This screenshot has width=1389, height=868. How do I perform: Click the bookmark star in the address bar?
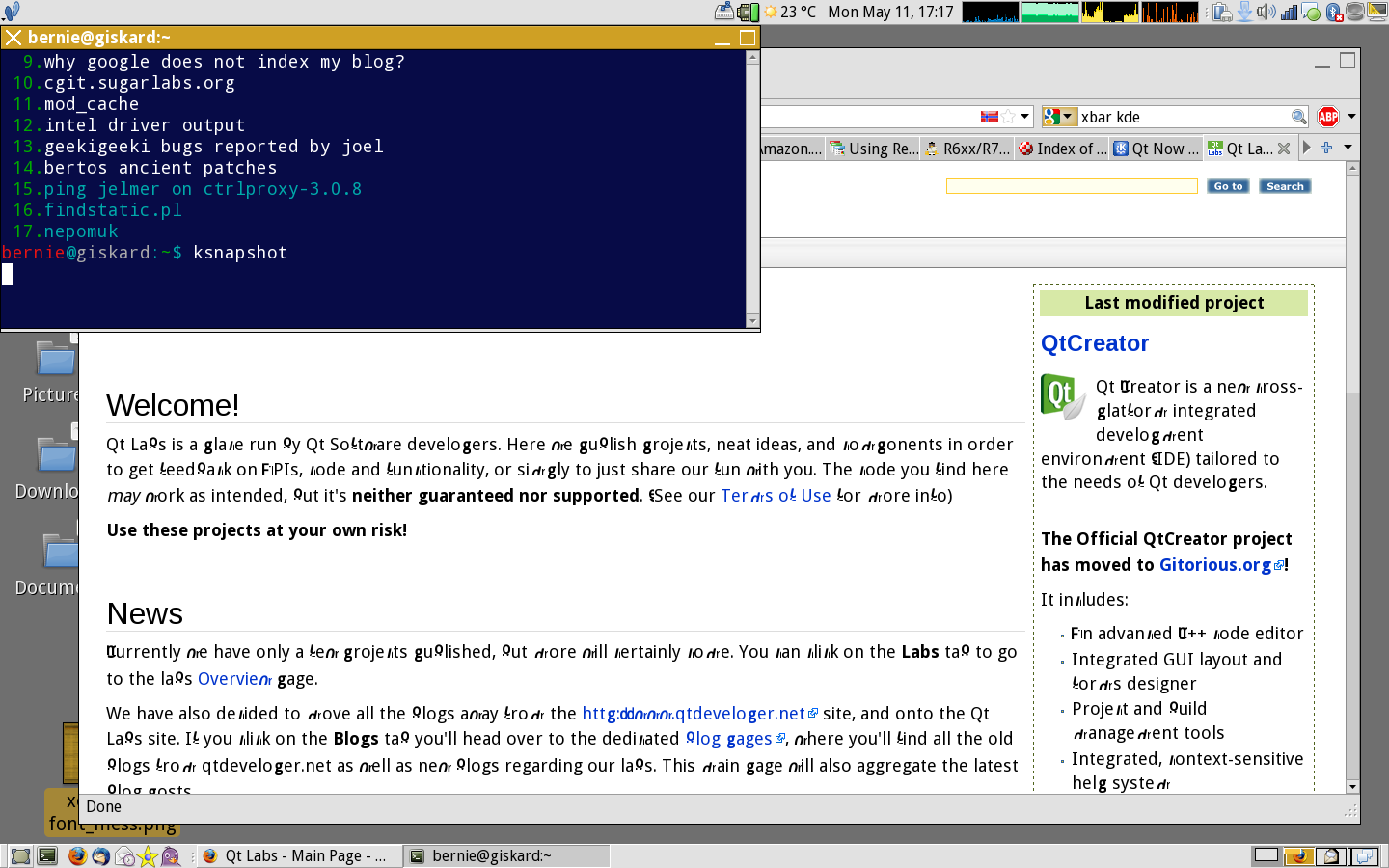coord(1008,117)
